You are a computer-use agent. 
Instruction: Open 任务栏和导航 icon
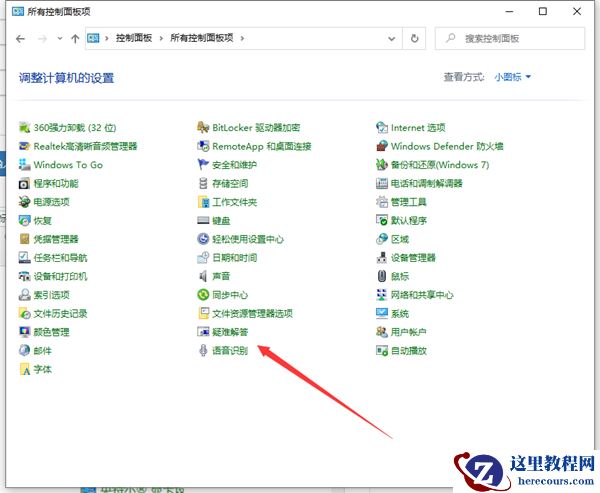click(24, 258)
